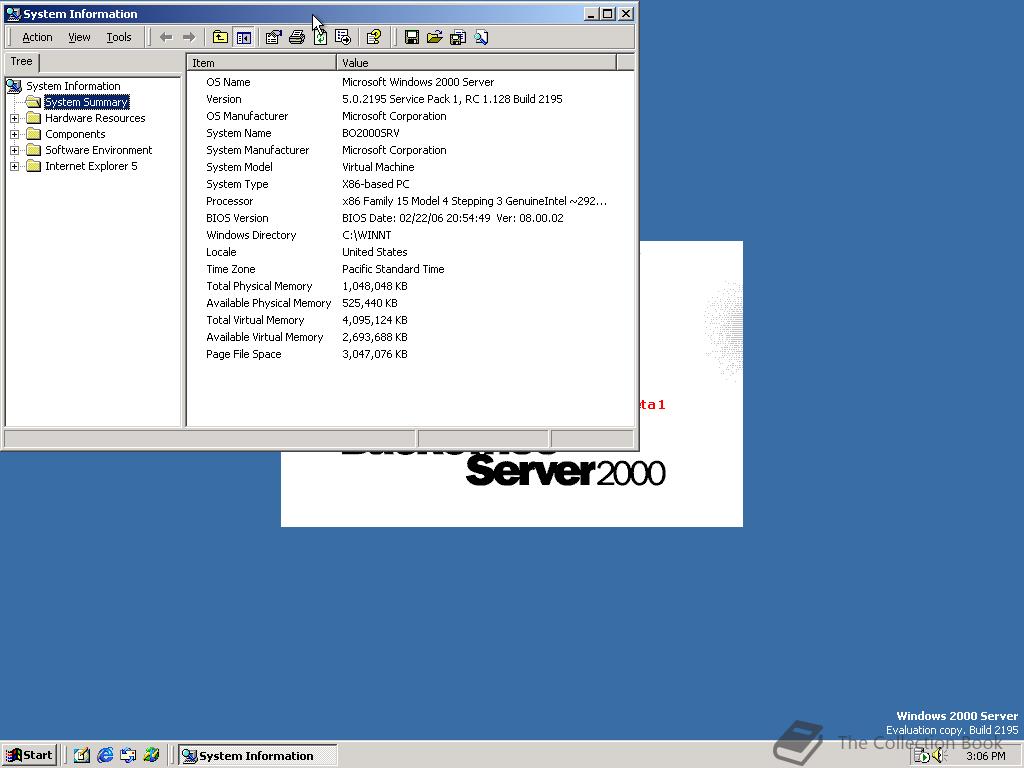Click the Back arrow toolbar button

(166, 37)
